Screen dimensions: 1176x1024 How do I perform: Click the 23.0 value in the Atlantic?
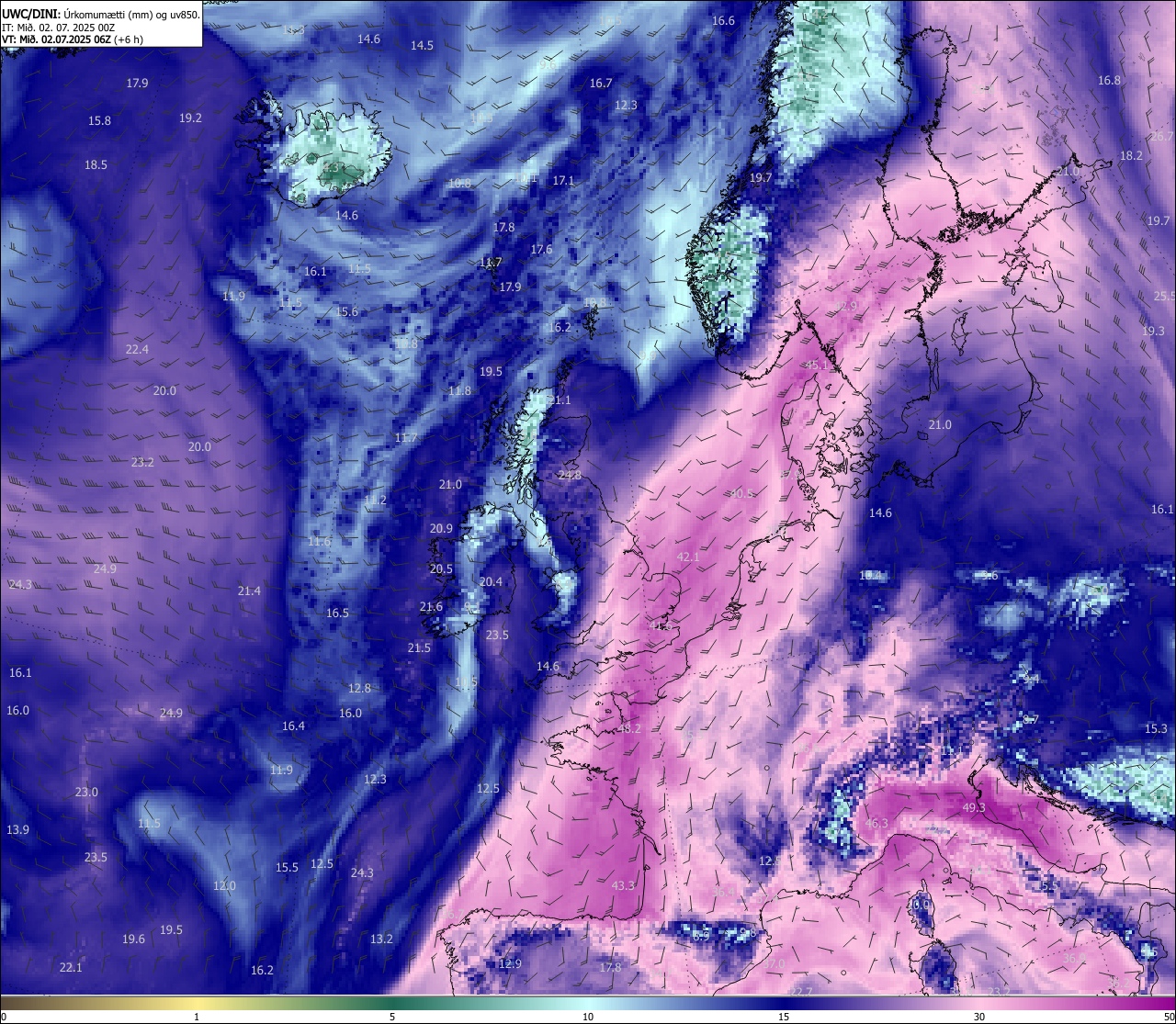coord(86,792)
